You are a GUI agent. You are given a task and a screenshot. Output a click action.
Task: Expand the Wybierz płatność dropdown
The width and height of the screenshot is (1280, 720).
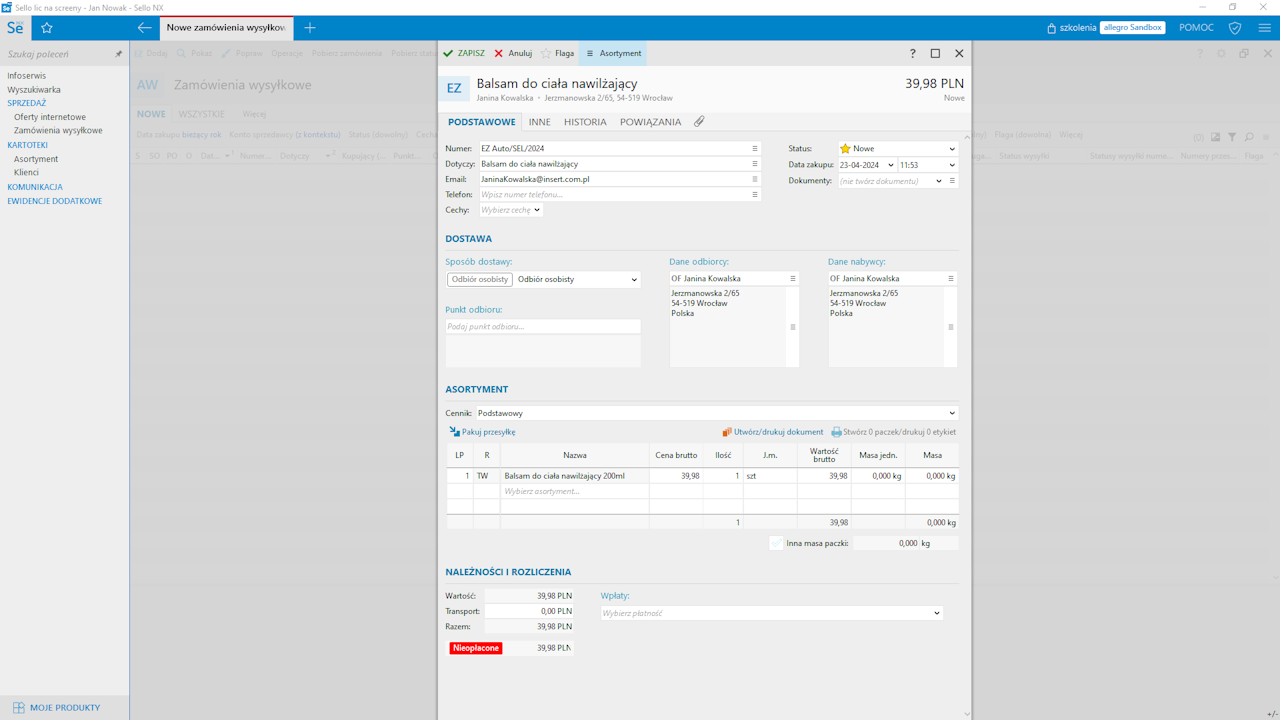(x=936, y=613)
